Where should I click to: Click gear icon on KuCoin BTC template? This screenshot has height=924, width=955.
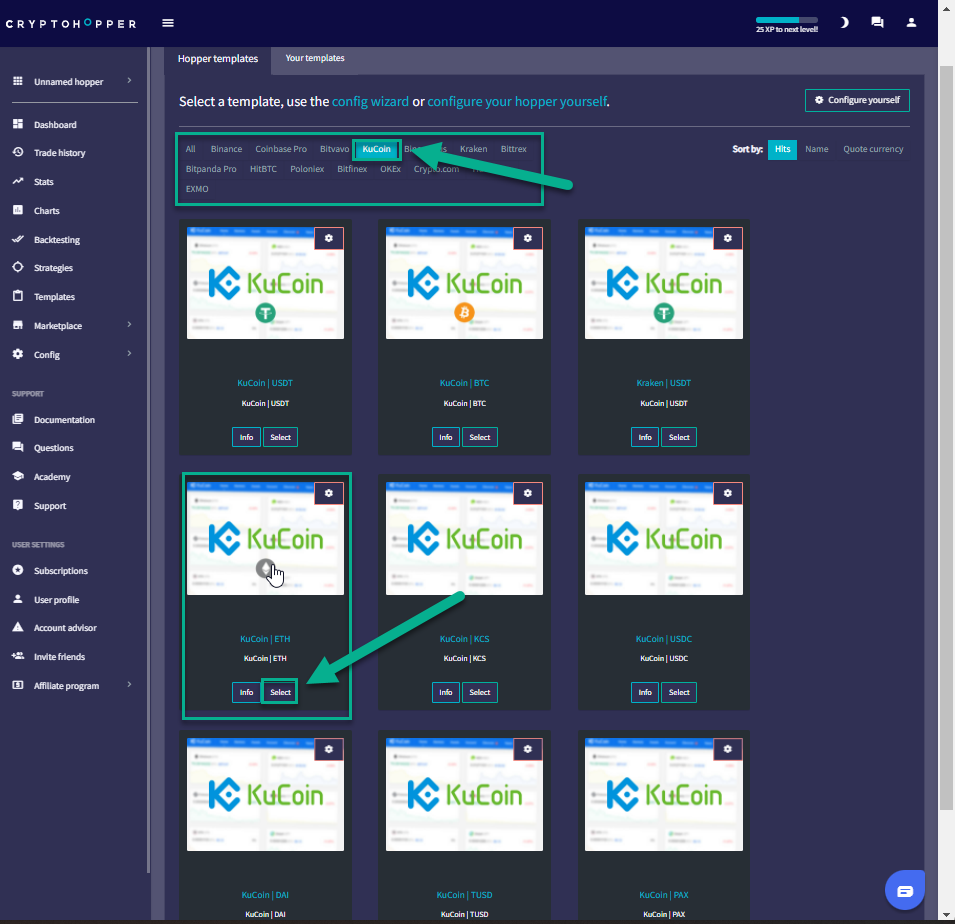pos(528,238)
